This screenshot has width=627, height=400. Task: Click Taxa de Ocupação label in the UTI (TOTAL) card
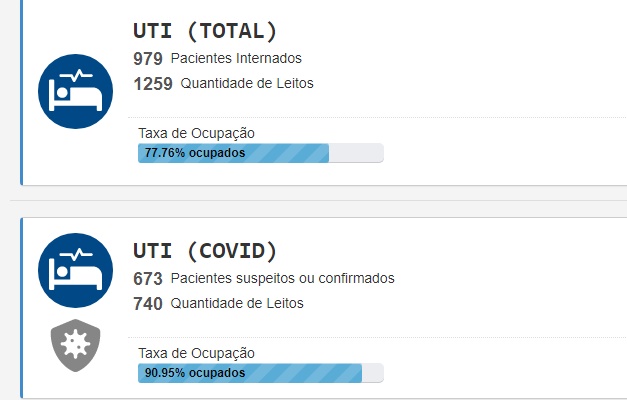(x=196, y=133)
